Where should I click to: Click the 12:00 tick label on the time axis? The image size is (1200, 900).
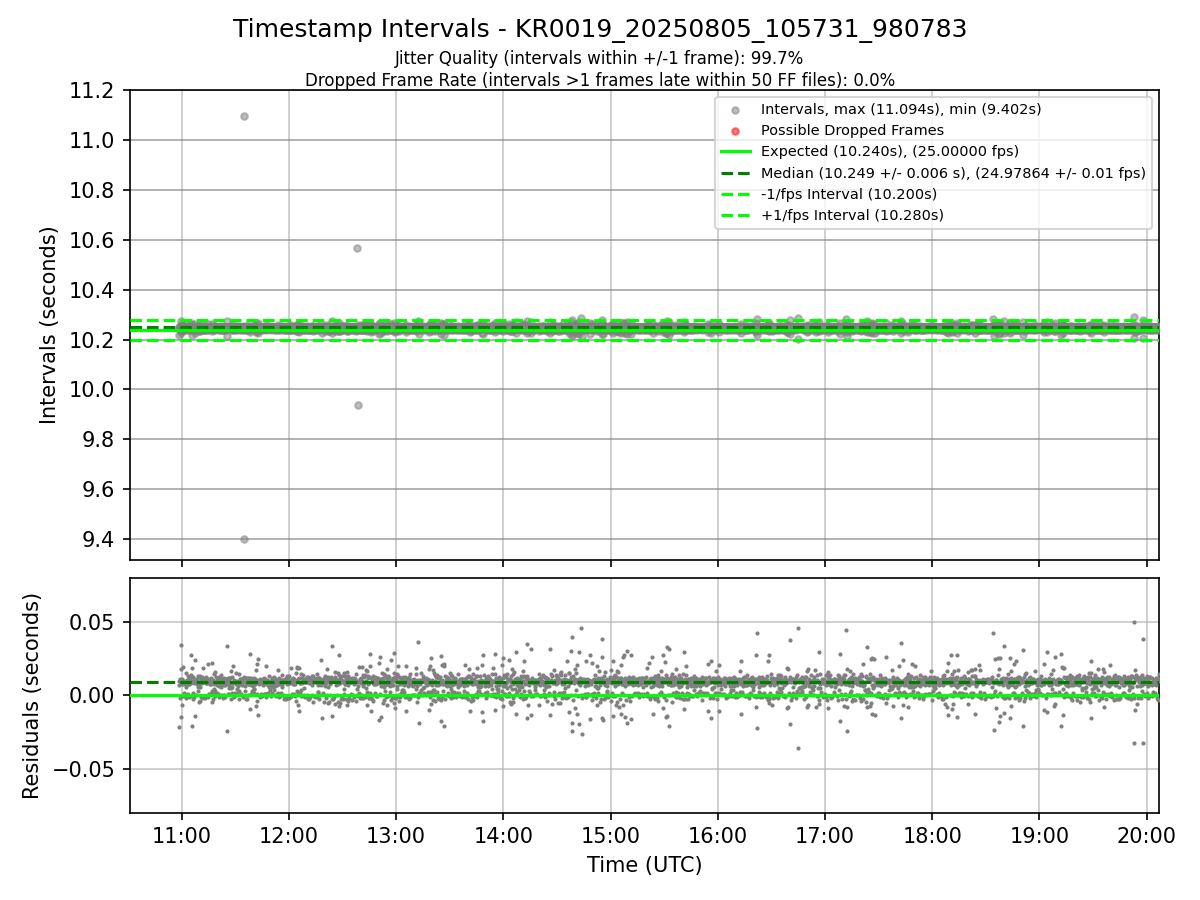point(288,835)
